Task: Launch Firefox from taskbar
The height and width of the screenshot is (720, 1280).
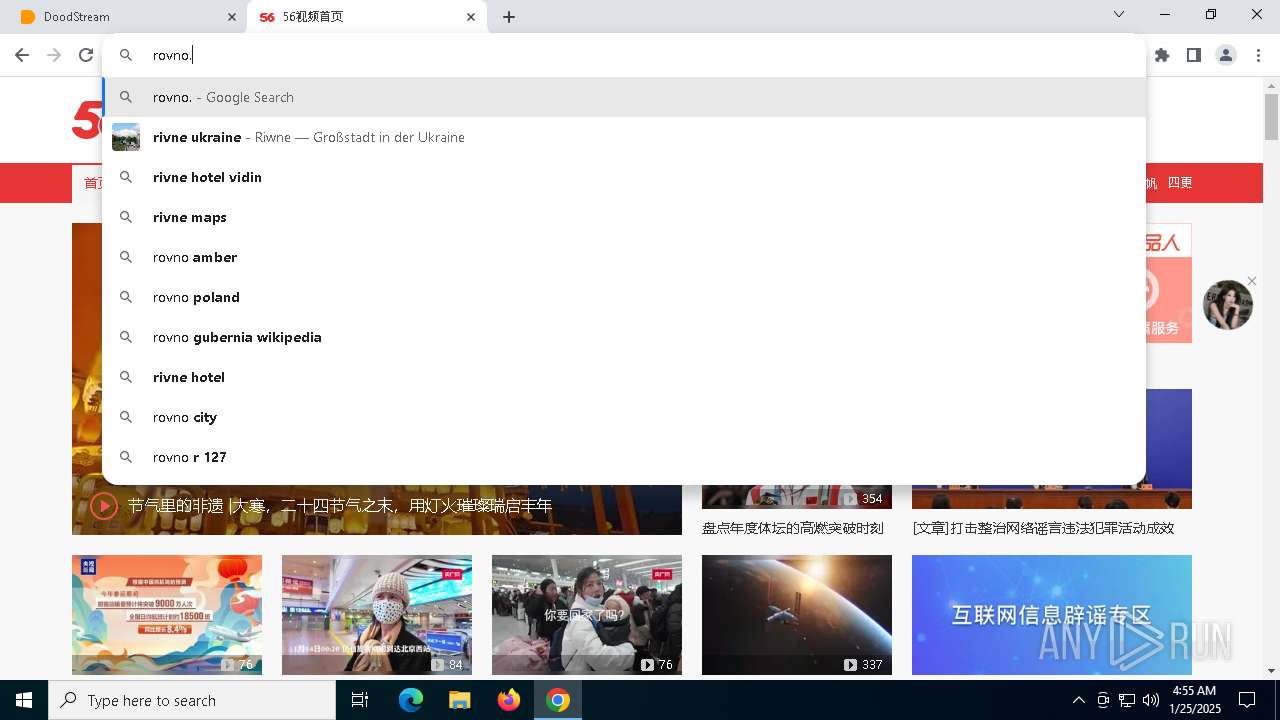Action: coord(509,700)
